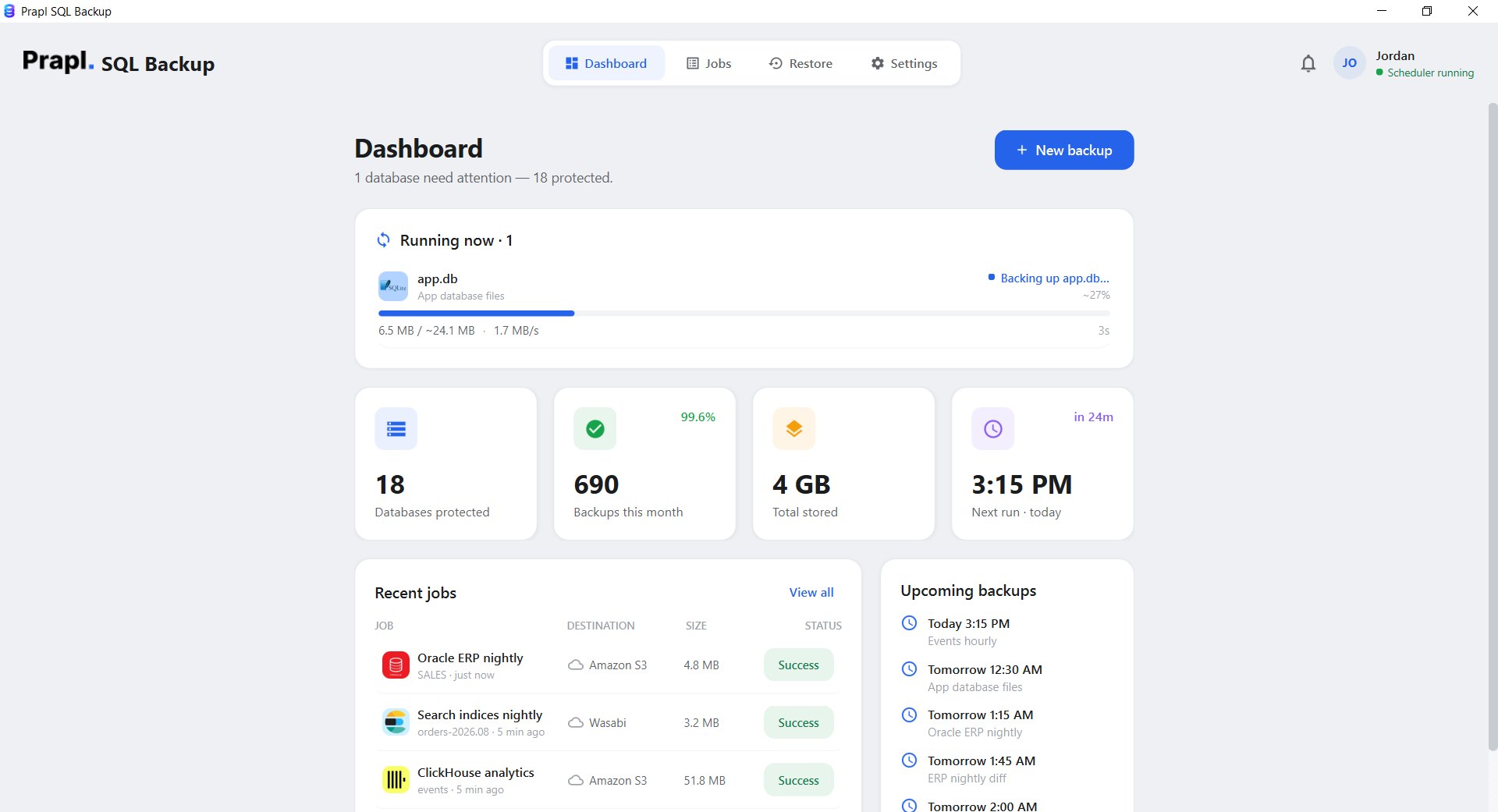Click the 1.7 MB/s transfer speed
This screenshot has height=812, width=1498.
(x=516, y=331)
